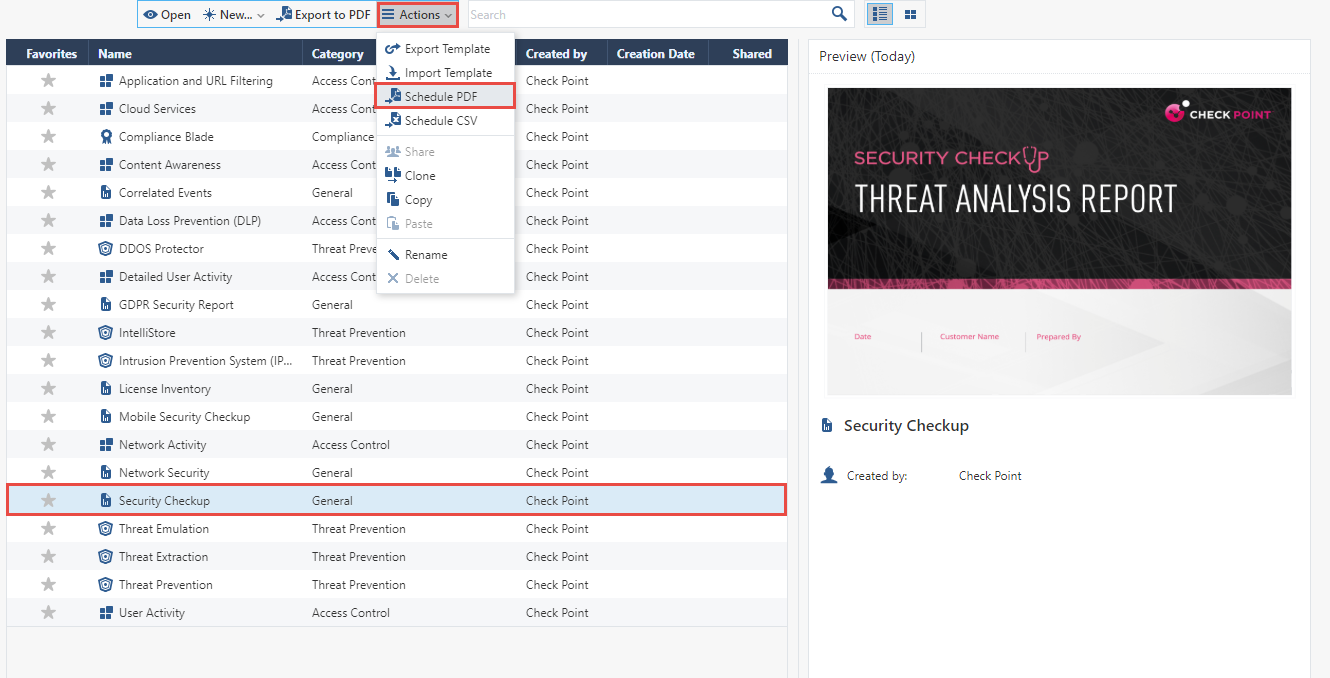
Task: Click Detailed User Activity view icon
Action: pos(106,277)
